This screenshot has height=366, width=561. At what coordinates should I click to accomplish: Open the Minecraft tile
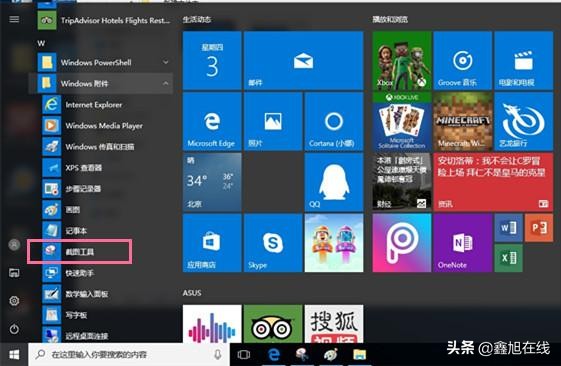tap(463, 122)
